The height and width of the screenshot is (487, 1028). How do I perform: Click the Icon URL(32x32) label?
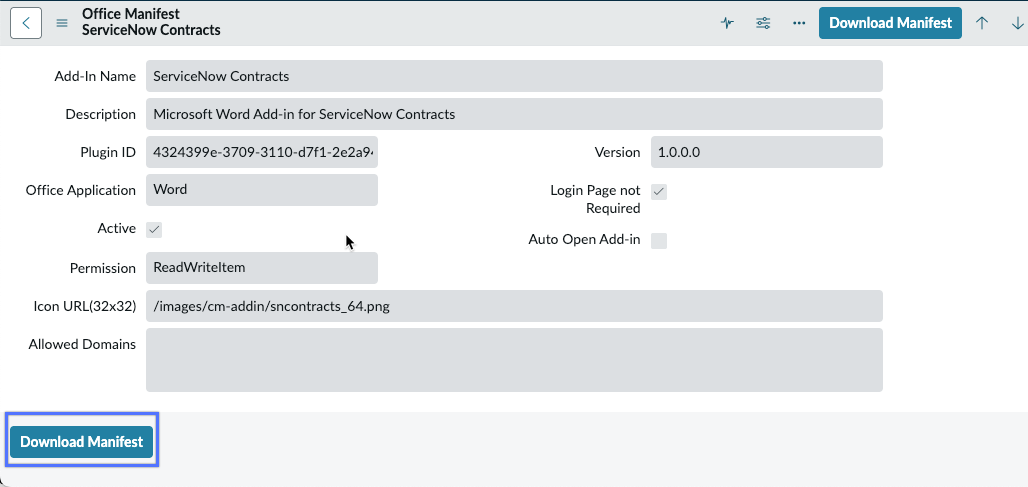click(x=85, y=306)
